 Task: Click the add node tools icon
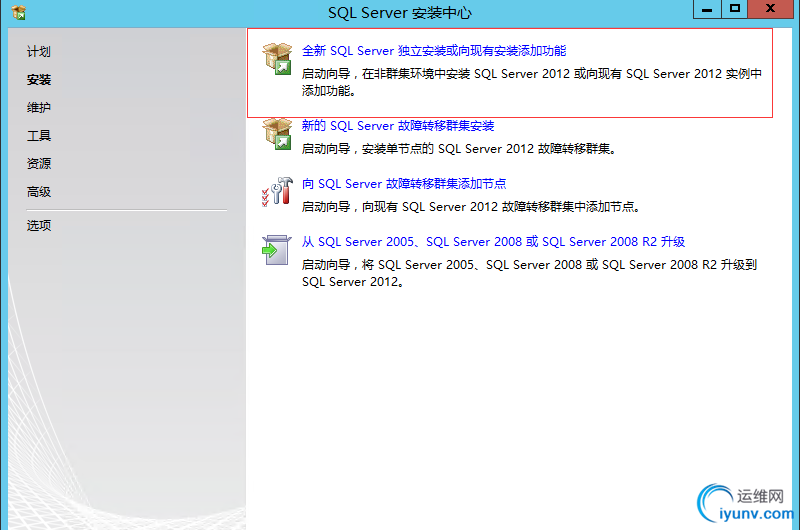[x=277, y=192]
